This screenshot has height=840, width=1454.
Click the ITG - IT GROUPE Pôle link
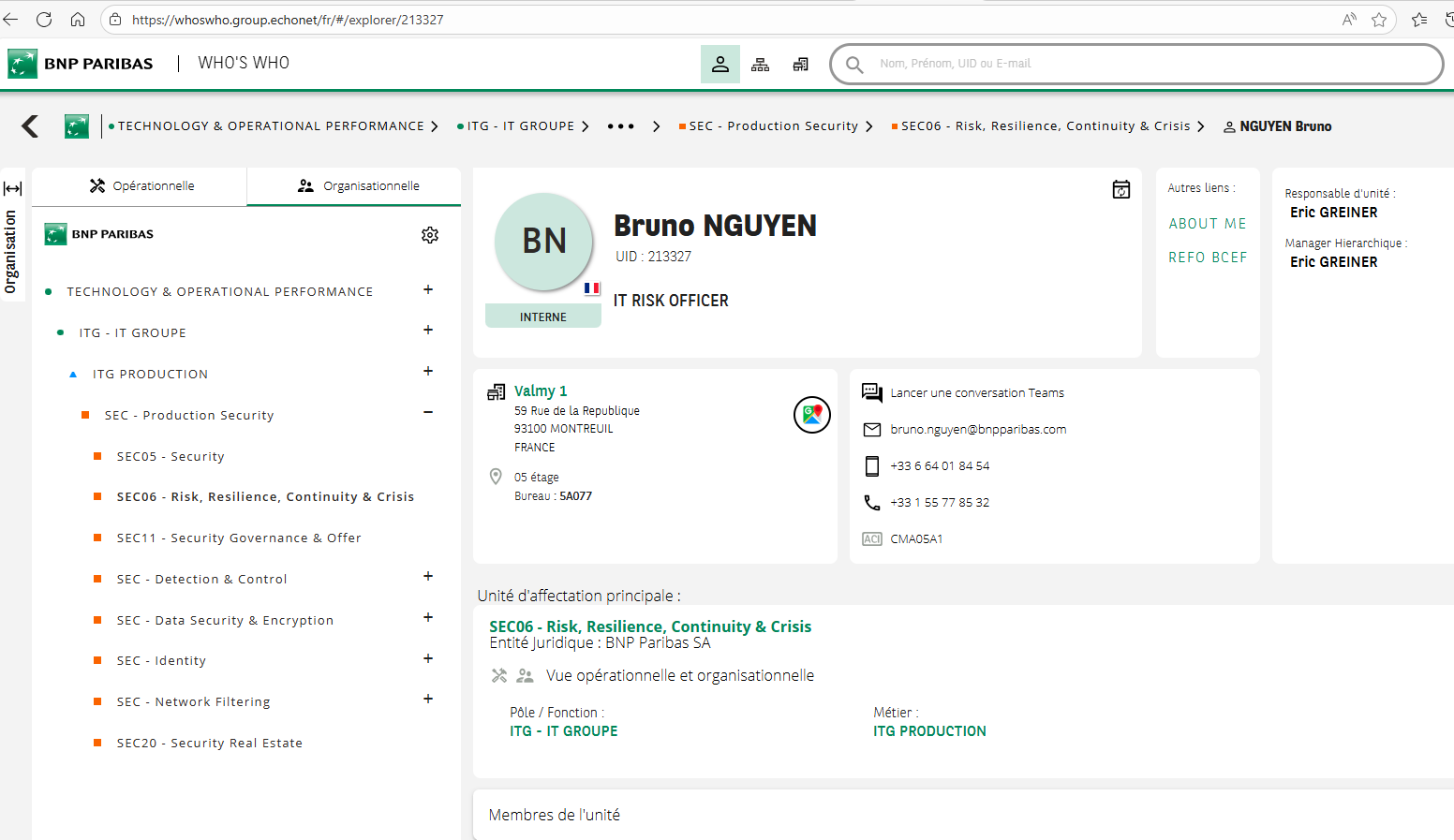coord(564,731)
